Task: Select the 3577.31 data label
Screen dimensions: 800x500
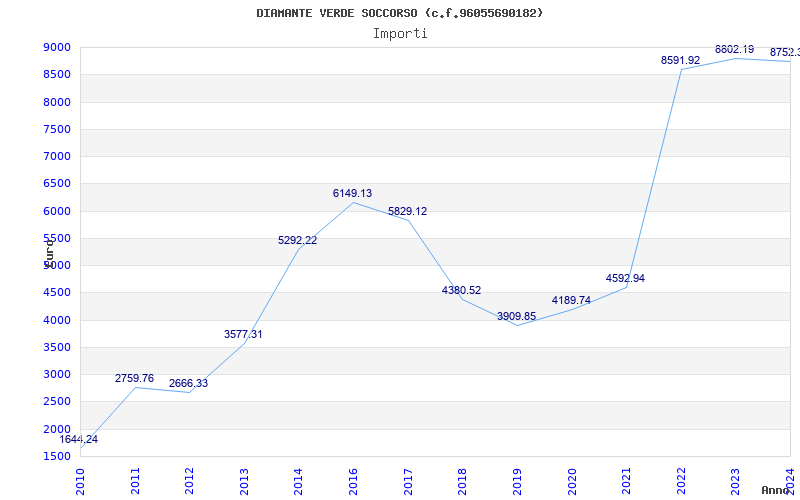Action: tap(243, 334)
